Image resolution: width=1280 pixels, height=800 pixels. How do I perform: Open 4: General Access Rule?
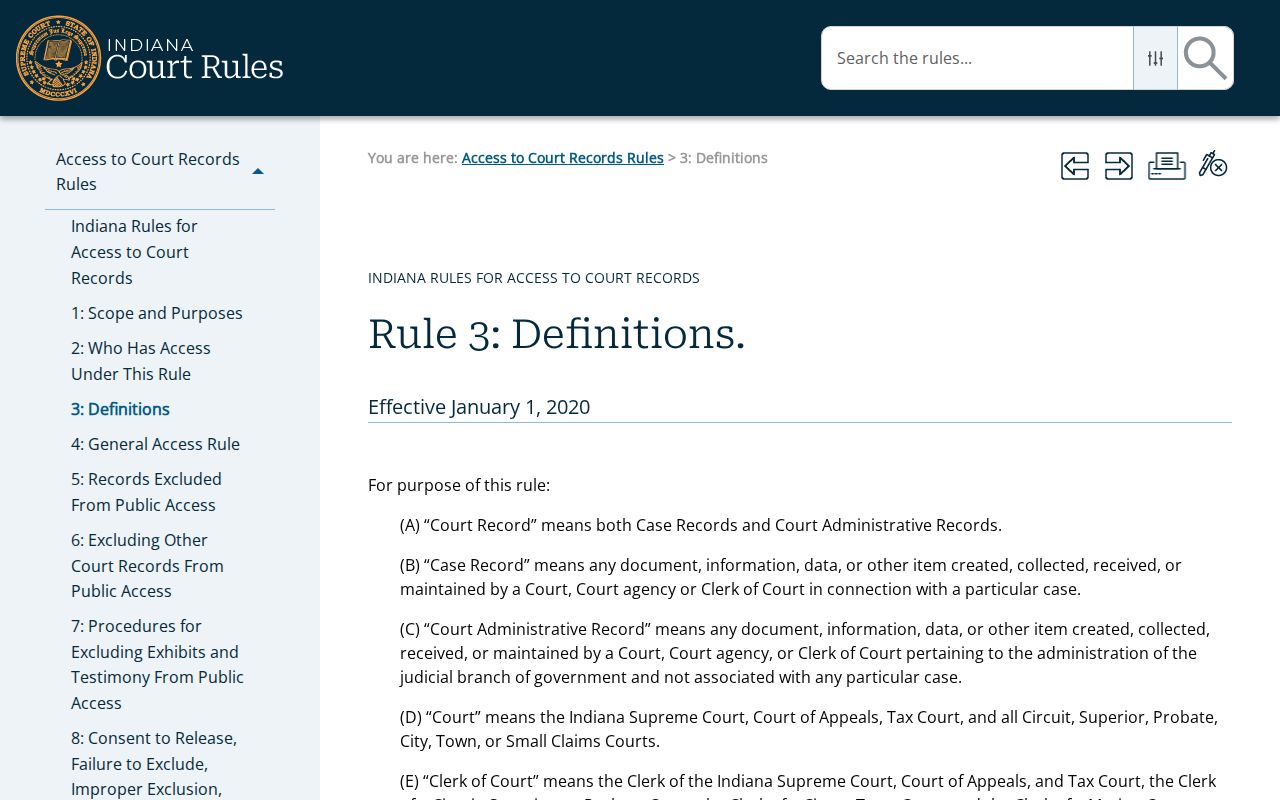pyautogui.click(x=155, y=444)
